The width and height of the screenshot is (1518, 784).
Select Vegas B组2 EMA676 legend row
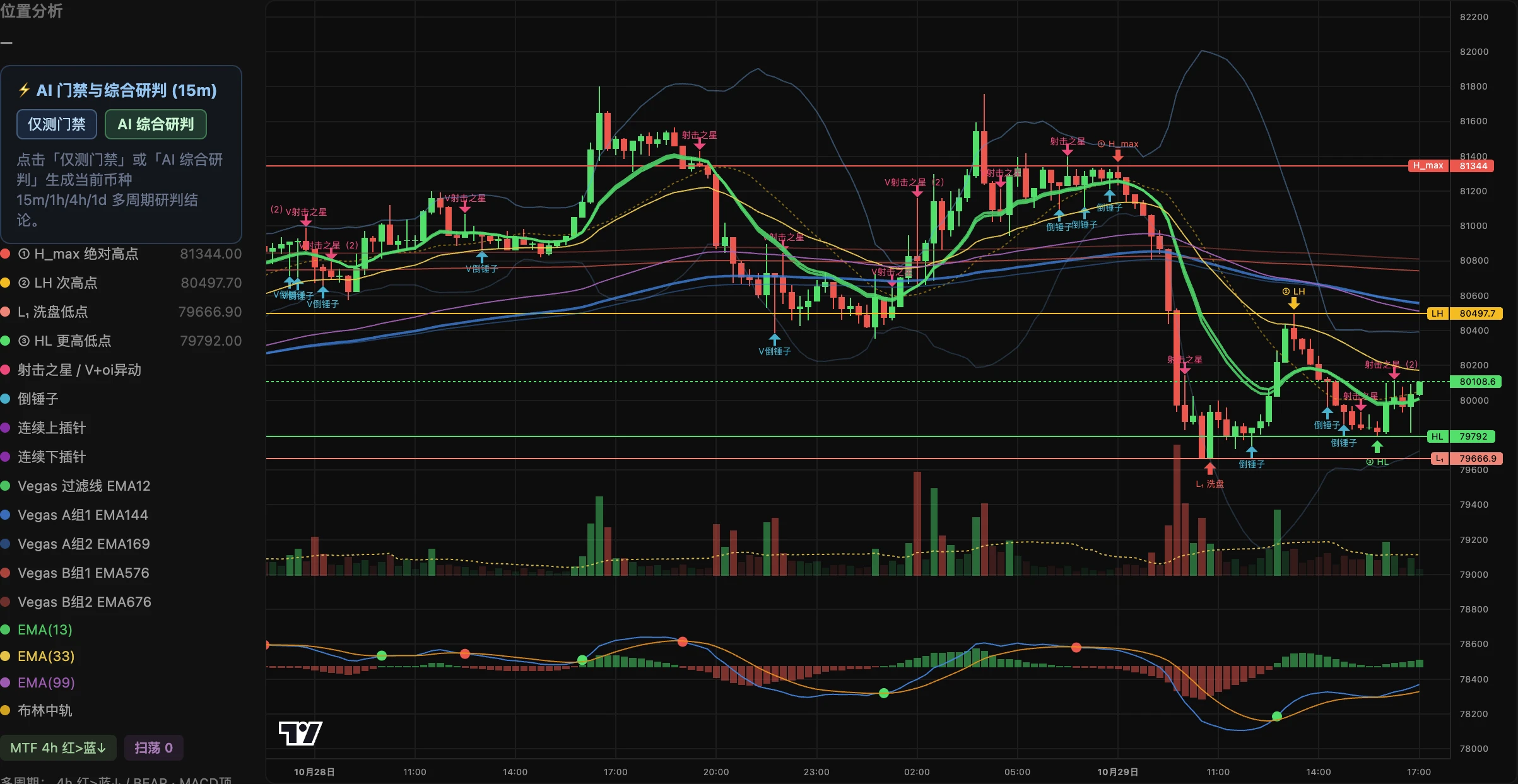[x=76, y=602]
